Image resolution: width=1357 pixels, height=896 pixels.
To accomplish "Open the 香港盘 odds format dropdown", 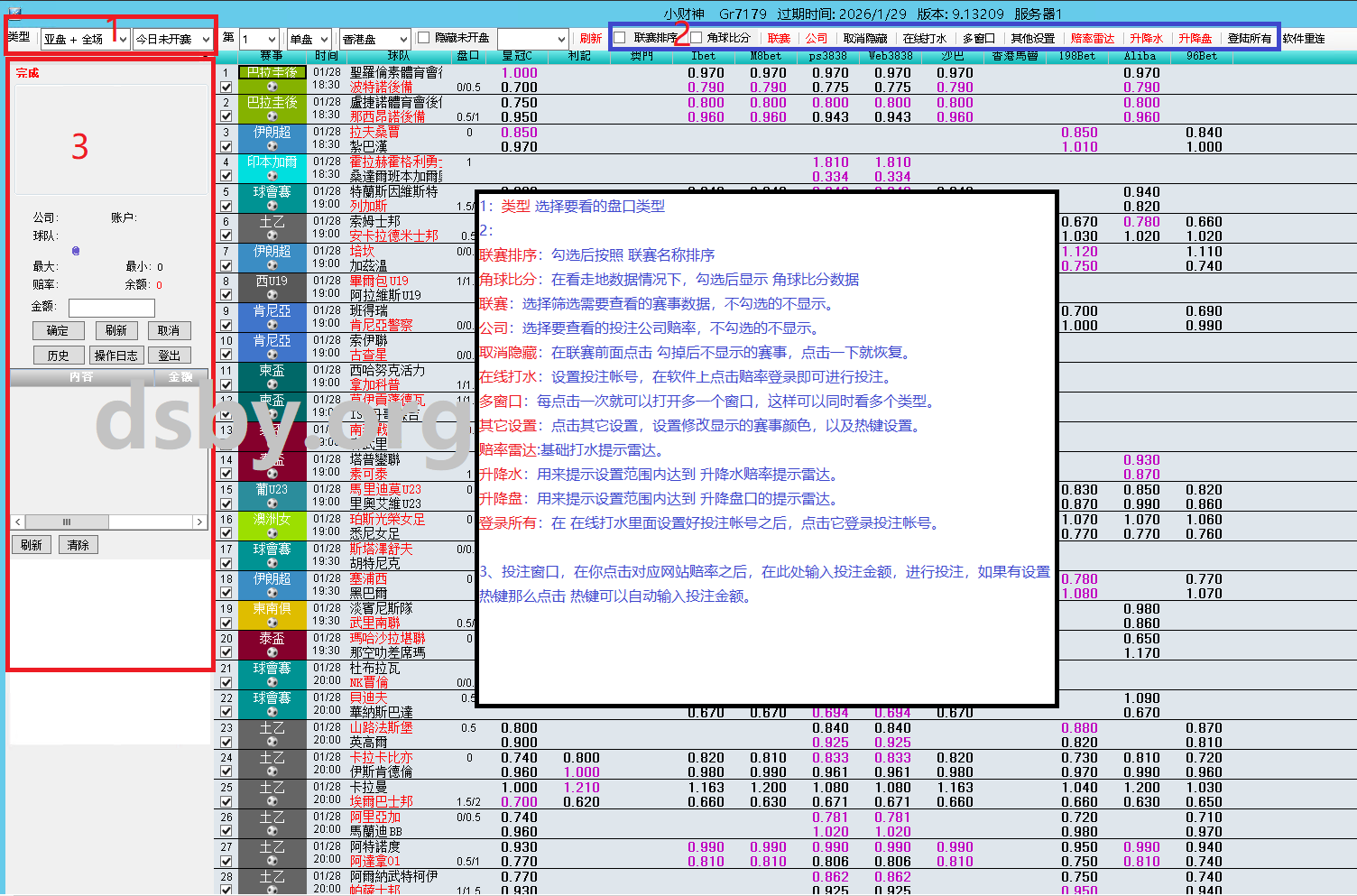I will (x=374, y=39).
